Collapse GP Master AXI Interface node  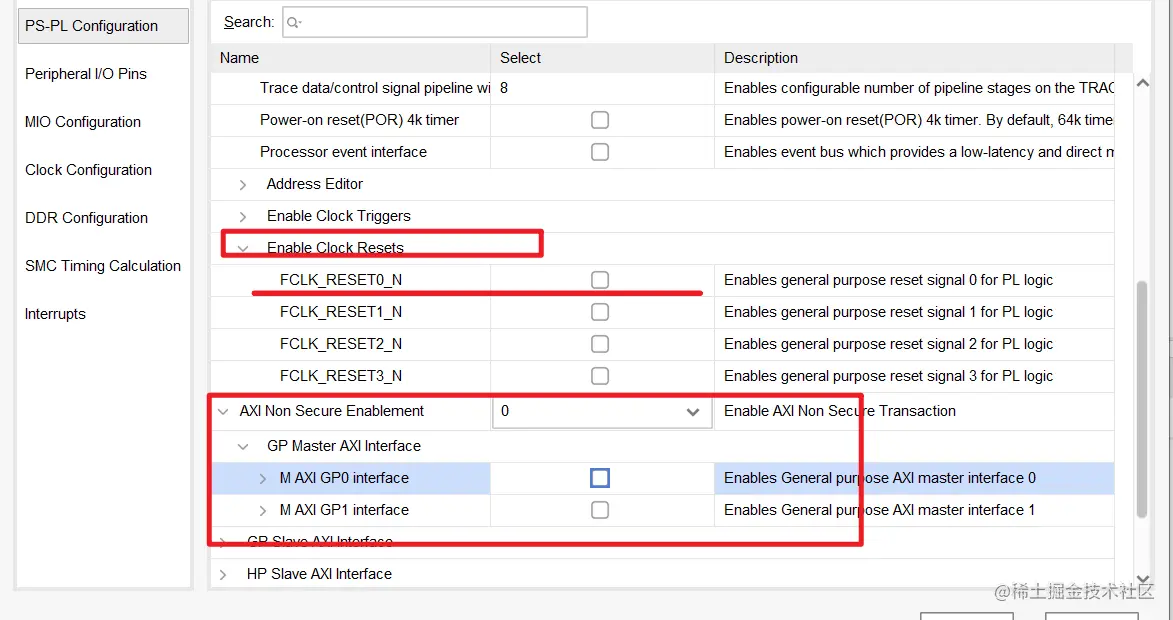coord(242,446)
